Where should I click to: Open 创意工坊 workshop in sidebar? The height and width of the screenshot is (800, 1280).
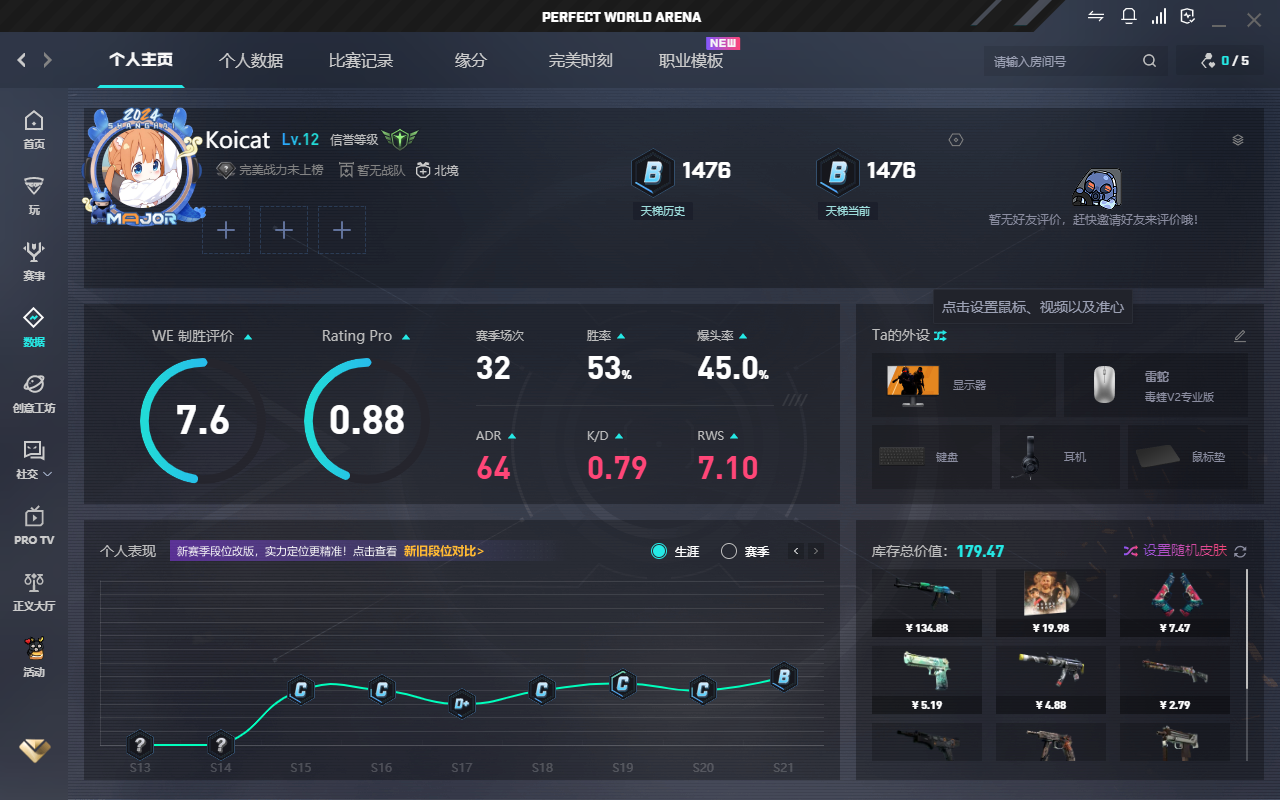click(34, 393)
